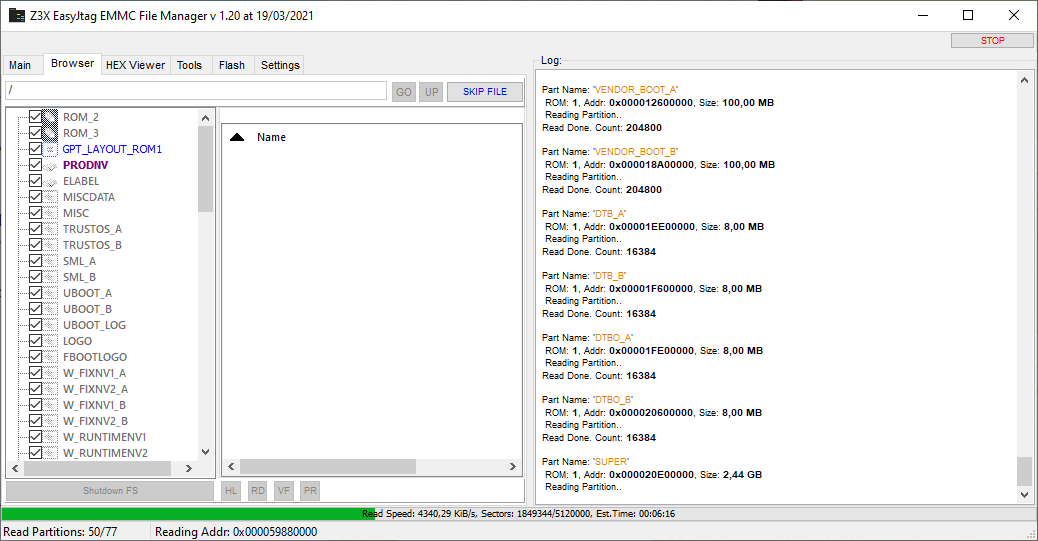Click the red STOP button
The width and height of the screenshot is (1038, 541).
[x=992, y=40]
